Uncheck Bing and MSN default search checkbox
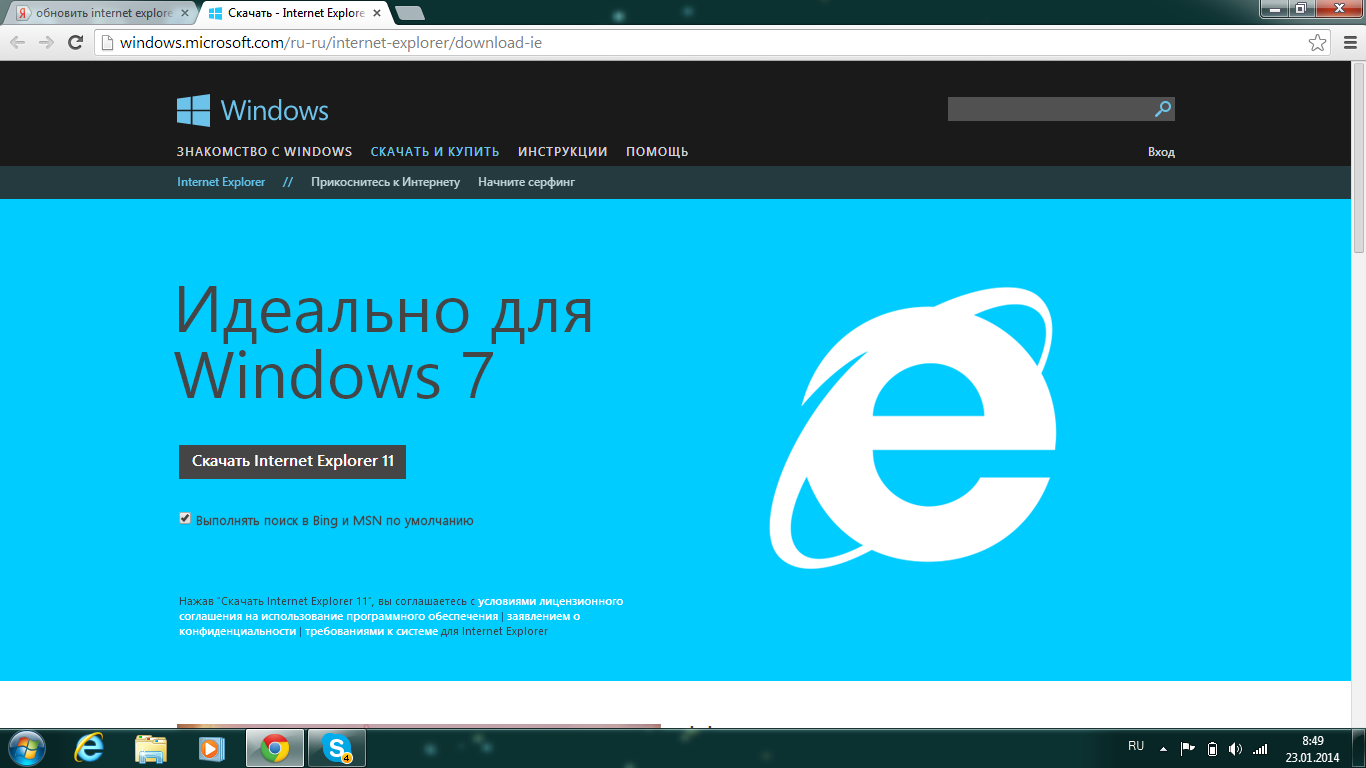This screenshot has width=1366, height=768. tap(185, 518)
